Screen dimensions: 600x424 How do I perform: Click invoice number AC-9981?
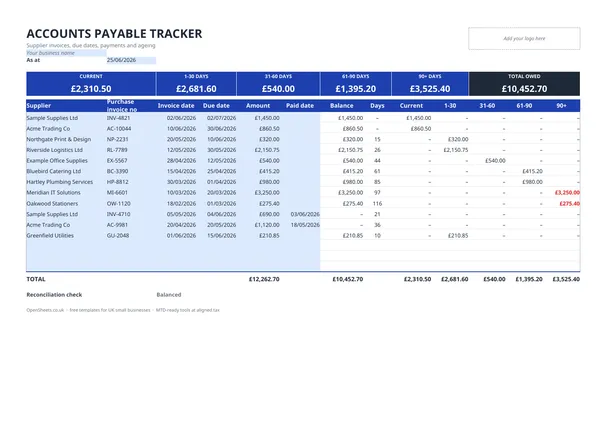(x=117, y=225)
